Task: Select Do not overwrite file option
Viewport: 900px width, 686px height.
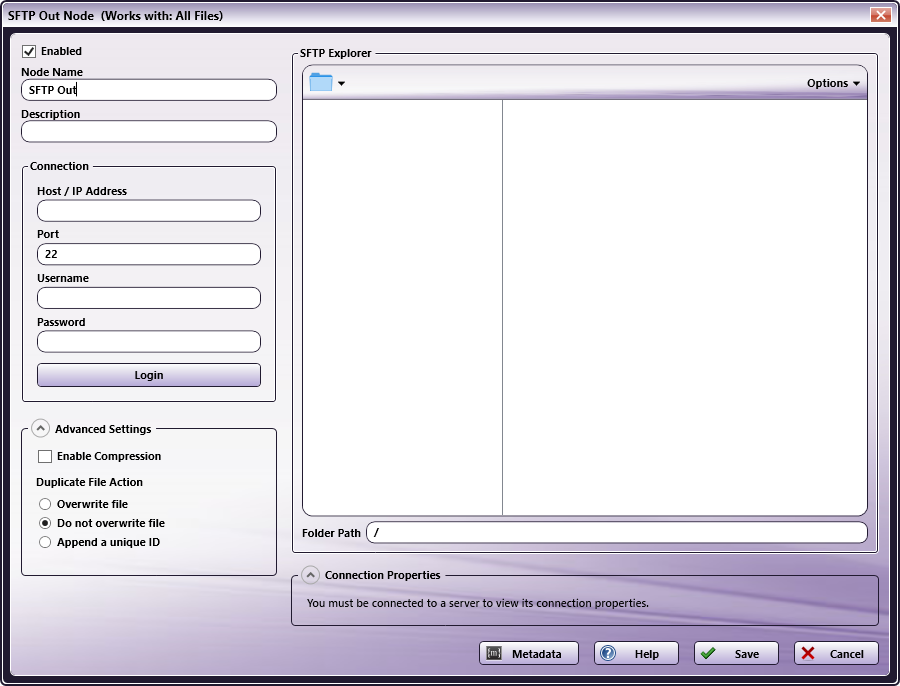Action: 45,523
